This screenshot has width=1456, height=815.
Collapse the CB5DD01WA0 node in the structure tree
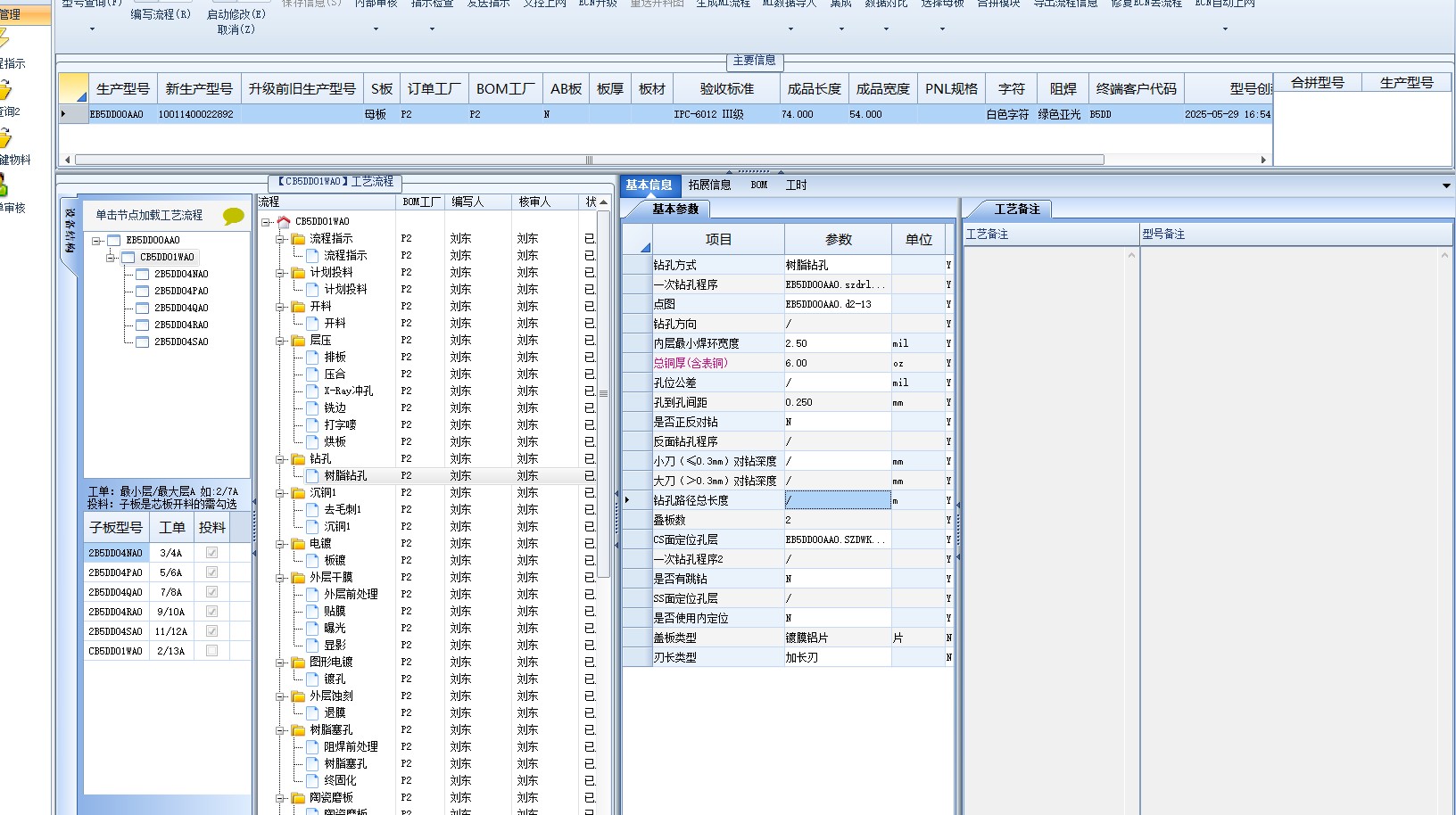click(x=111, y=257)
